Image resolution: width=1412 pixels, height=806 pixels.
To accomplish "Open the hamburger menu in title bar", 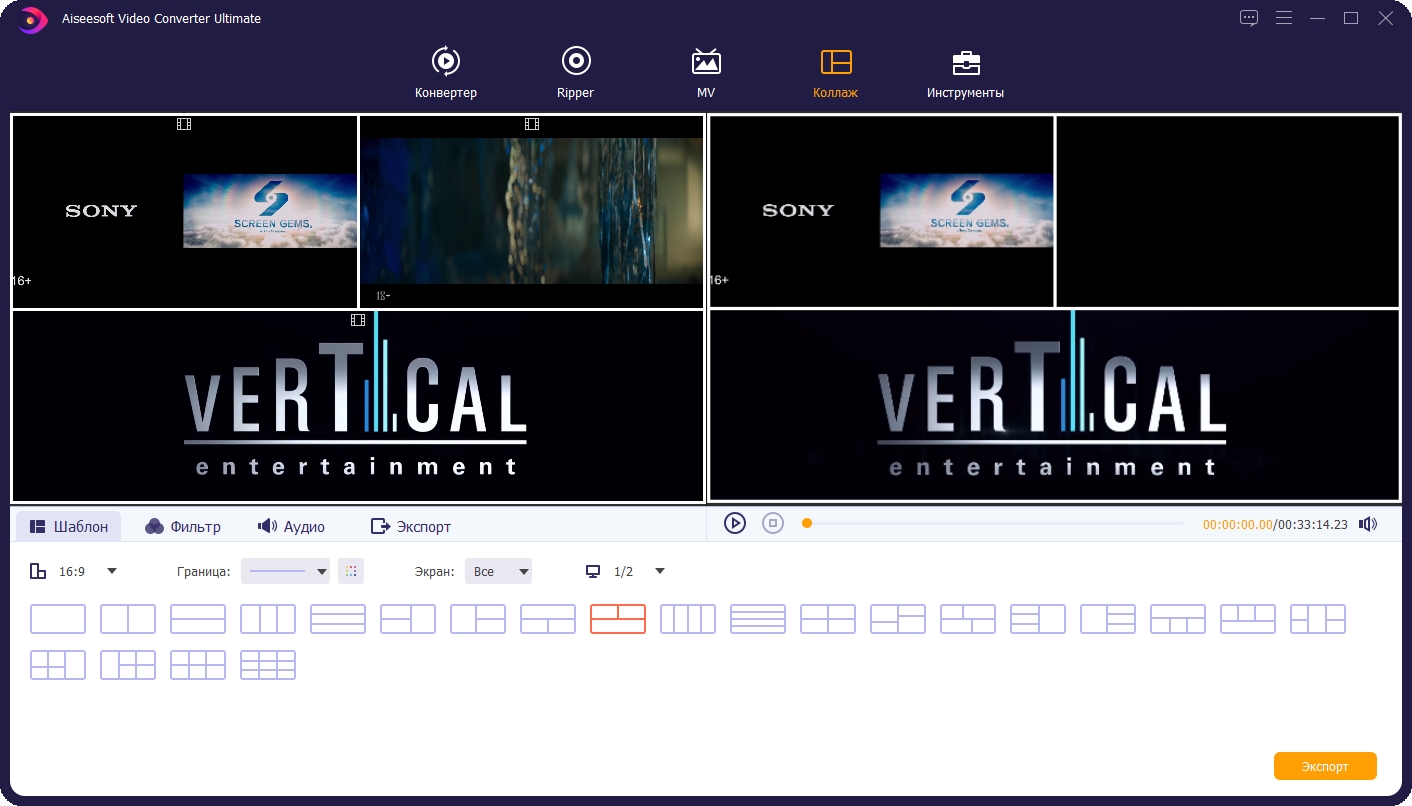I will (1284, 18).
